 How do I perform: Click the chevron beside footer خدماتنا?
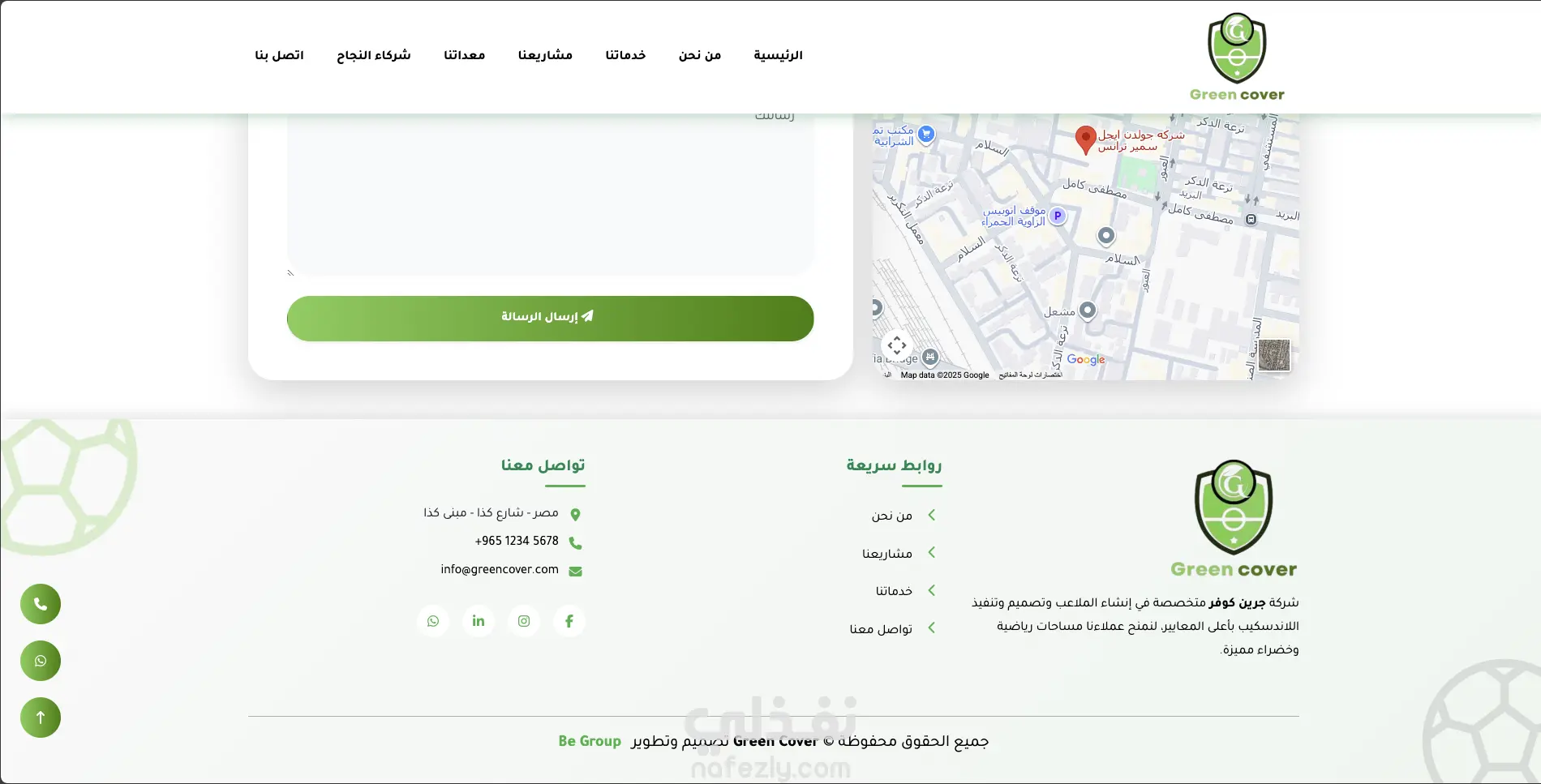pos(932,590)
